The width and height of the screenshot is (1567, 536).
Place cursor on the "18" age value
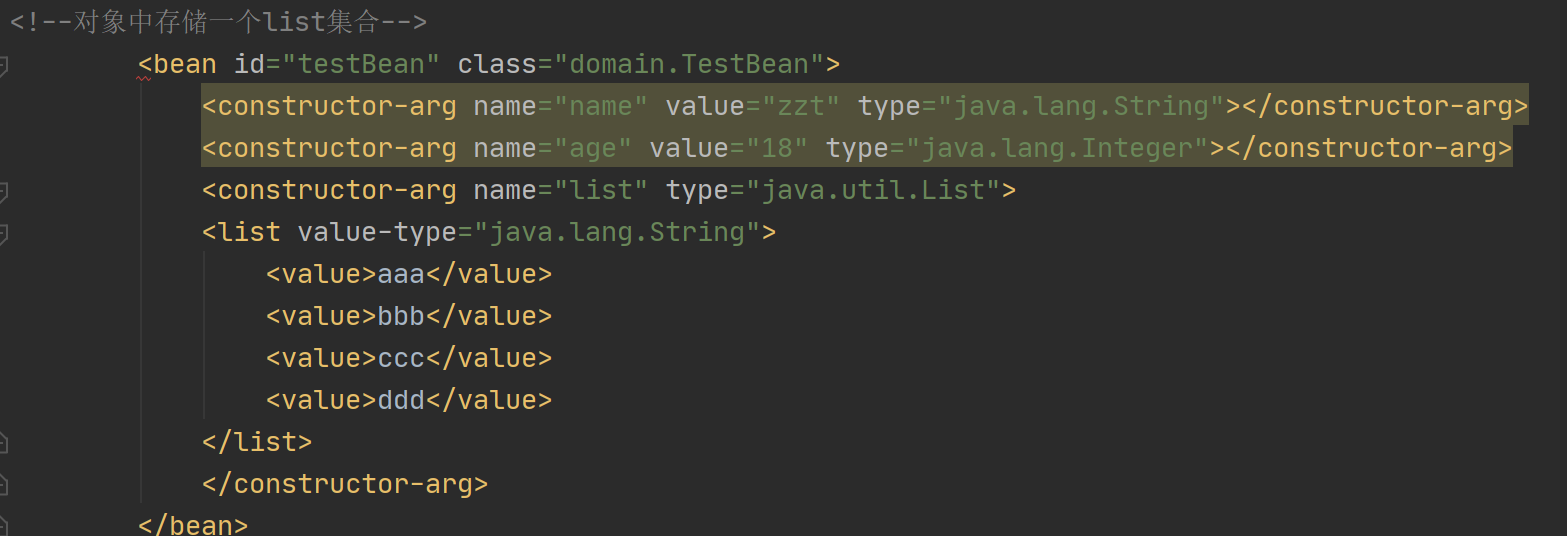point(770,149)
